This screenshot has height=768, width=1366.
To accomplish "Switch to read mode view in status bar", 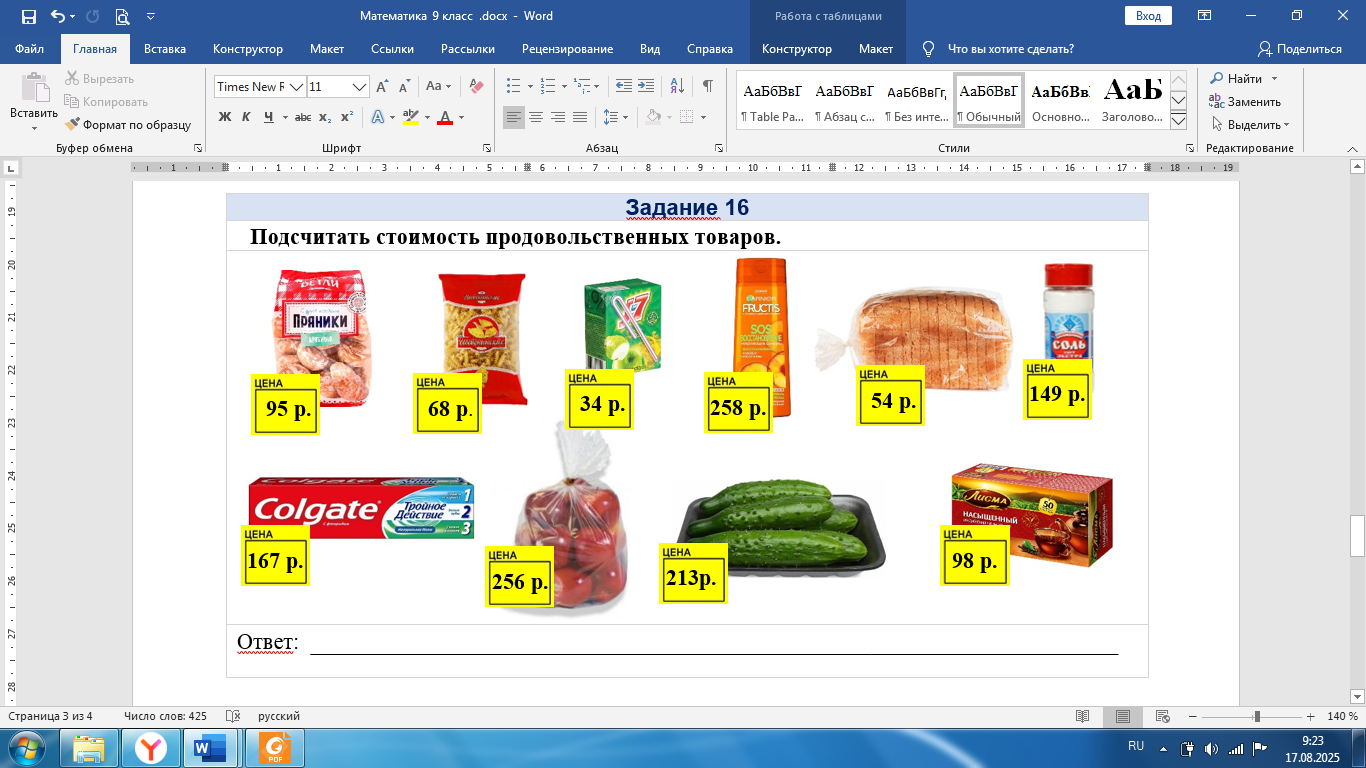I will [x=1082, y=716].
